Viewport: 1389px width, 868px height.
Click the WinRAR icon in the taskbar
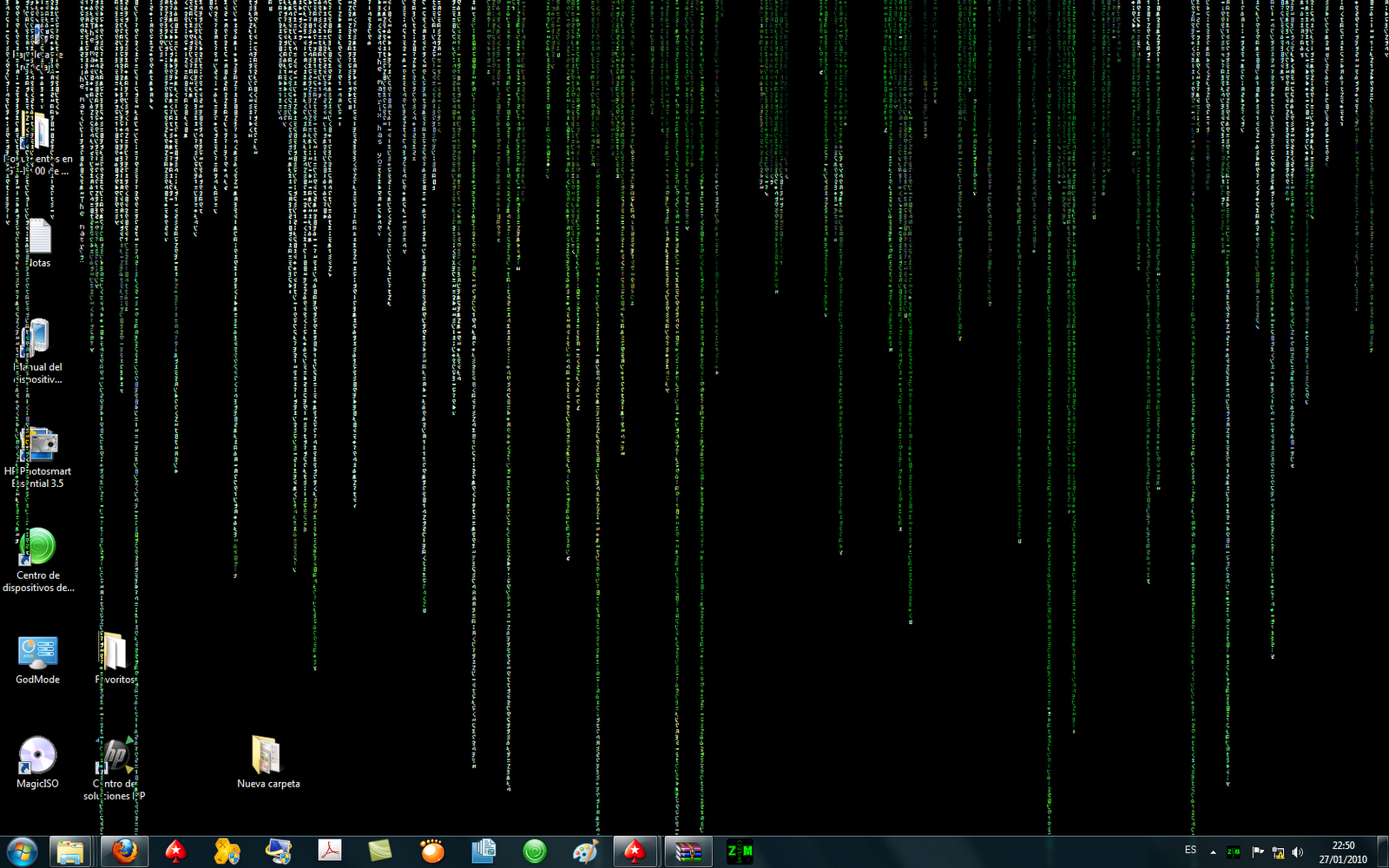[688, 852]
